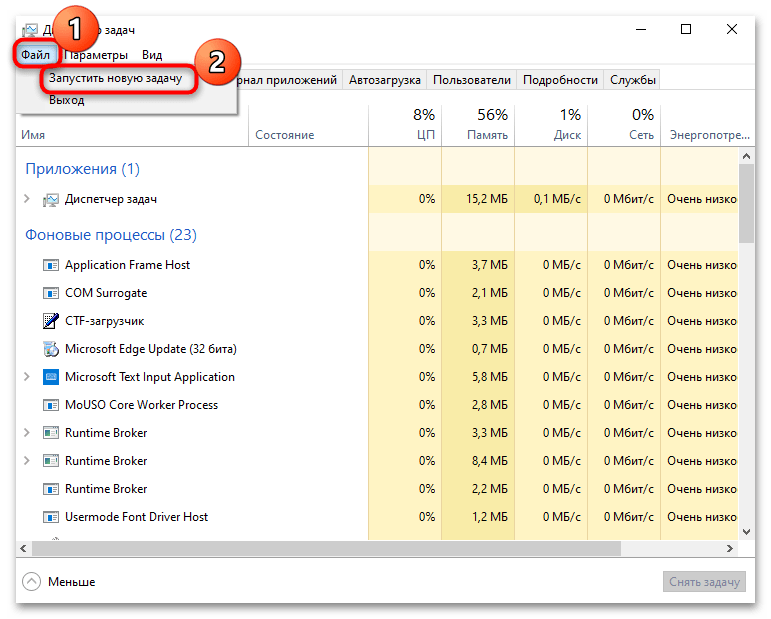Switch to the Службы tab
This screenshot has height=619, width=771.
click(x=632, y=80)
